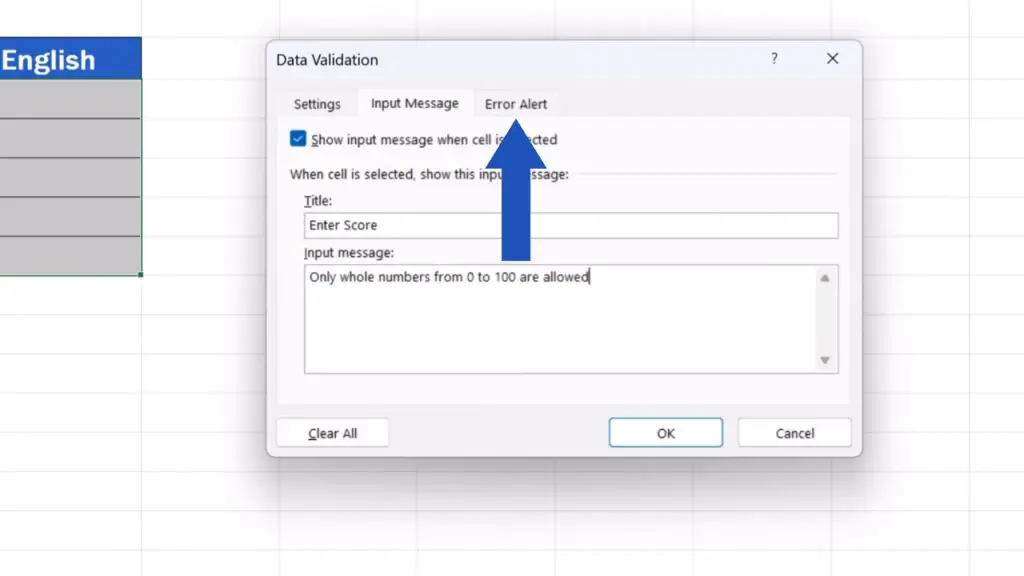
Task: Confirm with the OK button
Action: 665,433
